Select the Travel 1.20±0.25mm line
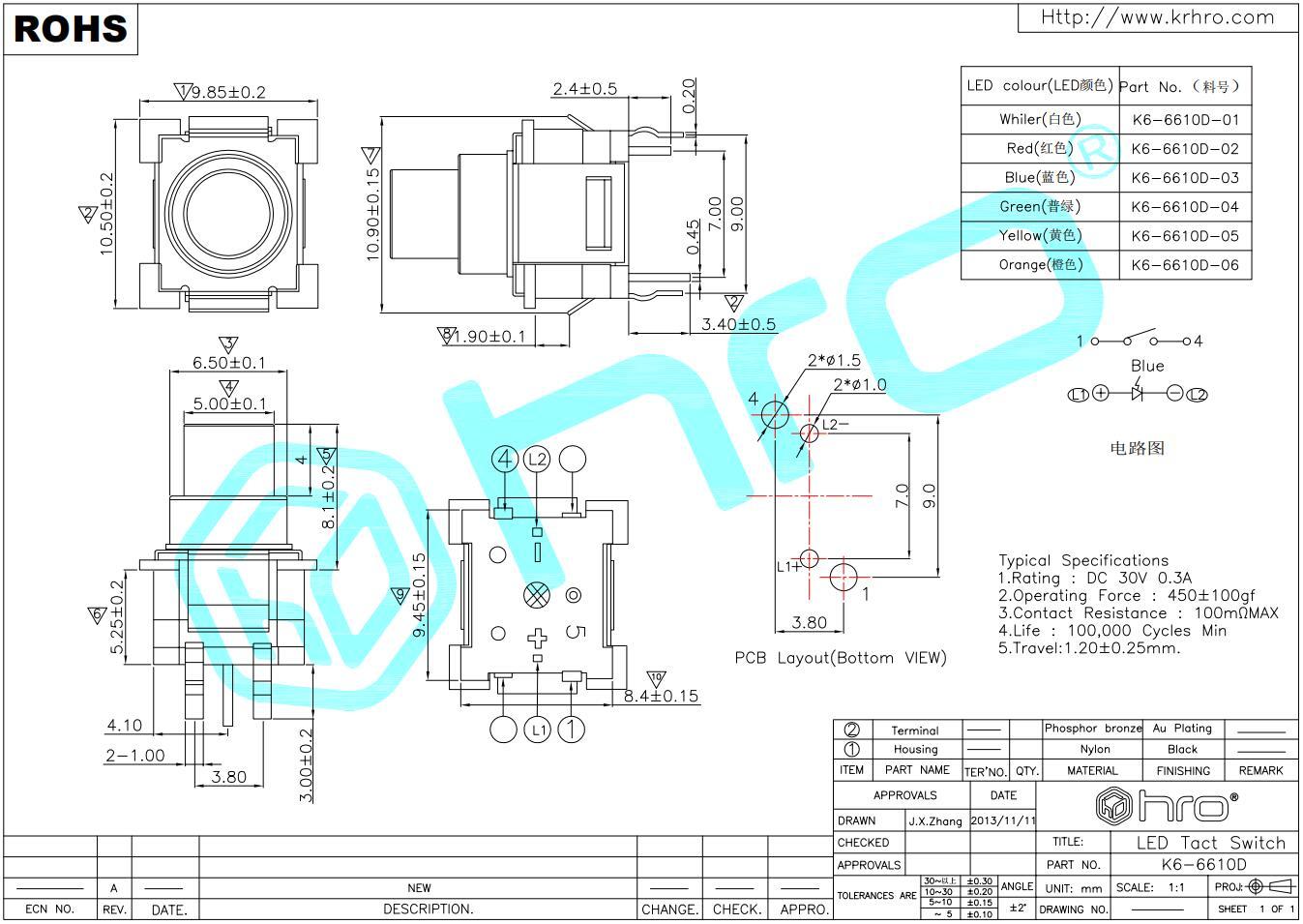This screenshot has width=1303, height=924. coord(1089,647)
